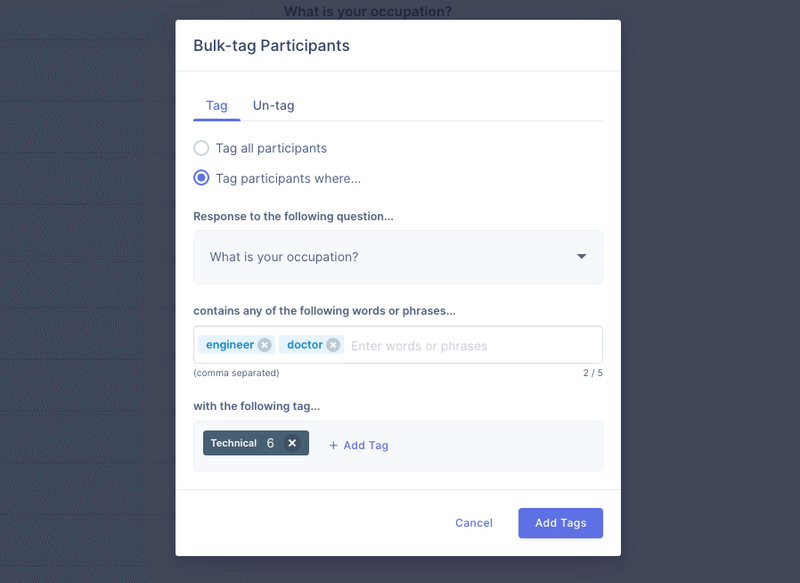800x583 pixels.
Task: Focus the Enter words or phrases field
Action: coord(470,346)
